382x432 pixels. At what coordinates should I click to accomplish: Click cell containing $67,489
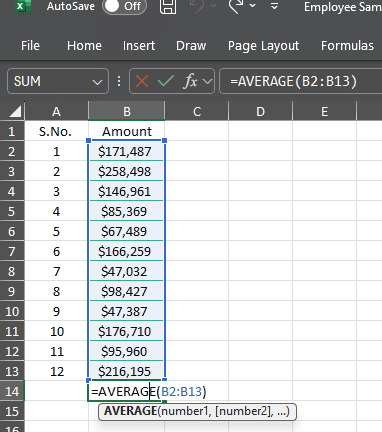point(127,231)
